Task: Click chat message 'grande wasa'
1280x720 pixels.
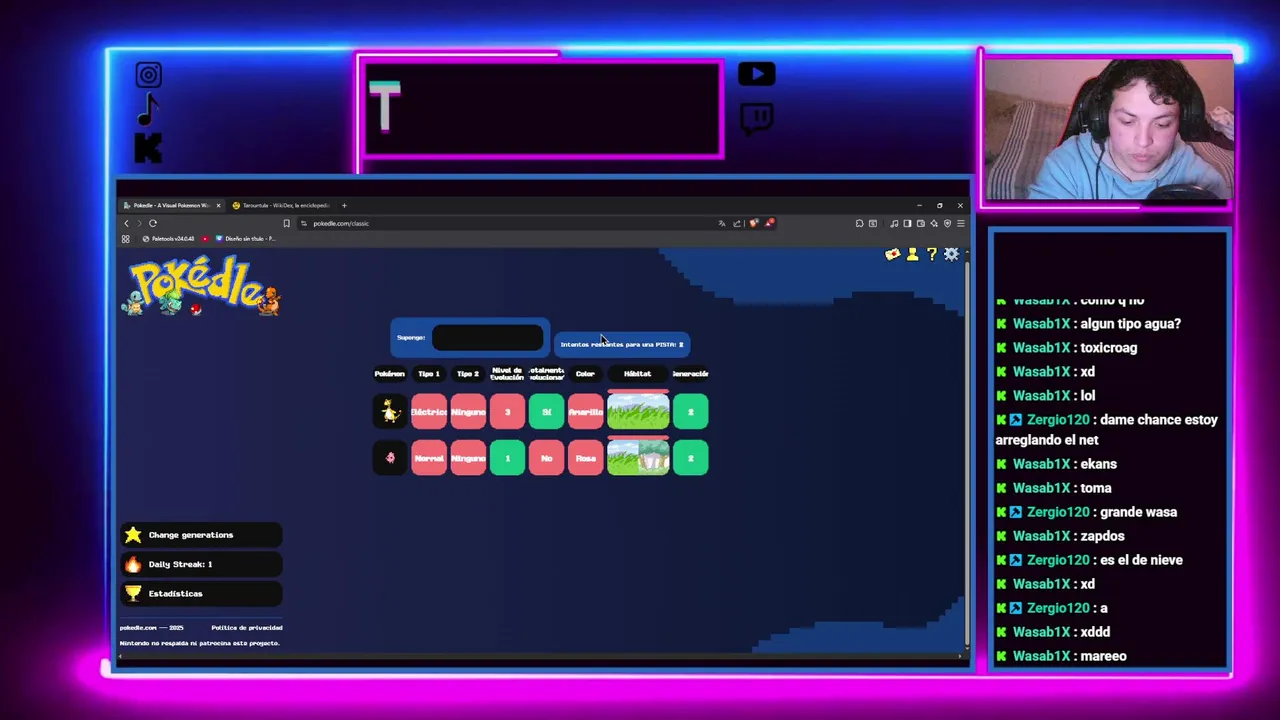Action: coord(1138,512)
